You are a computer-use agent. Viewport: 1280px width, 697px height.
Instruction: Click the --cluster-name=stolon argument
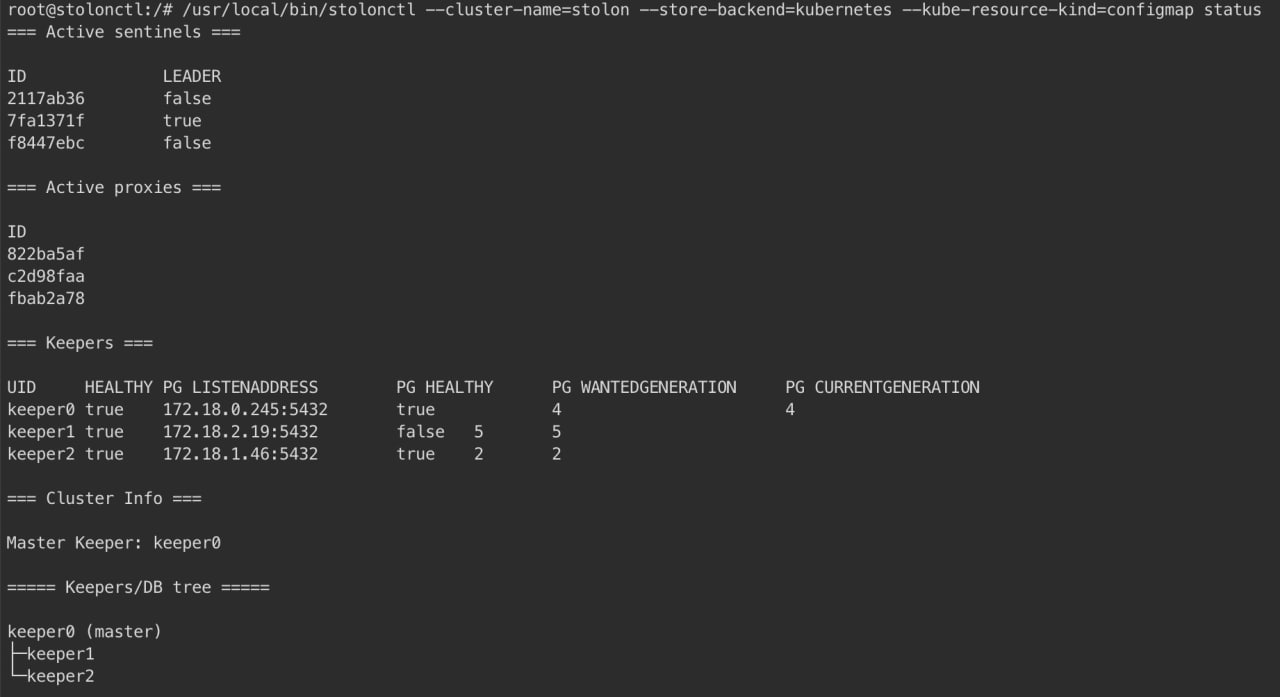coord(507,10)
